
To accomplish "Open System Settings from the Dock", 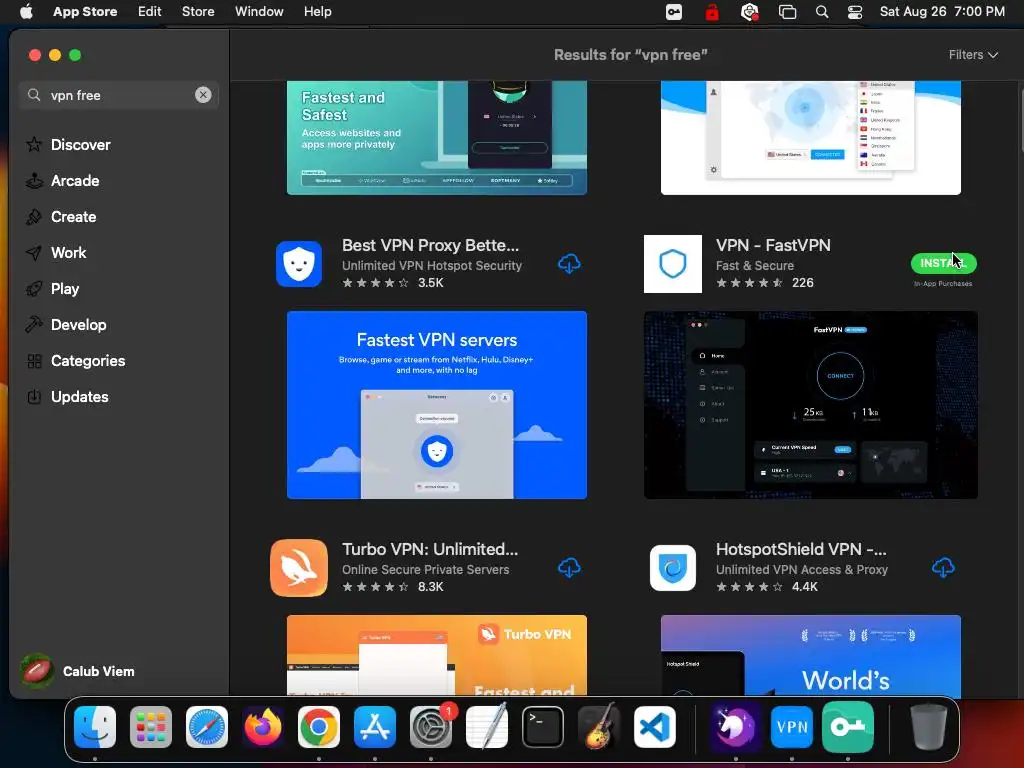I will pyautogui.click(x=431, y=727).
